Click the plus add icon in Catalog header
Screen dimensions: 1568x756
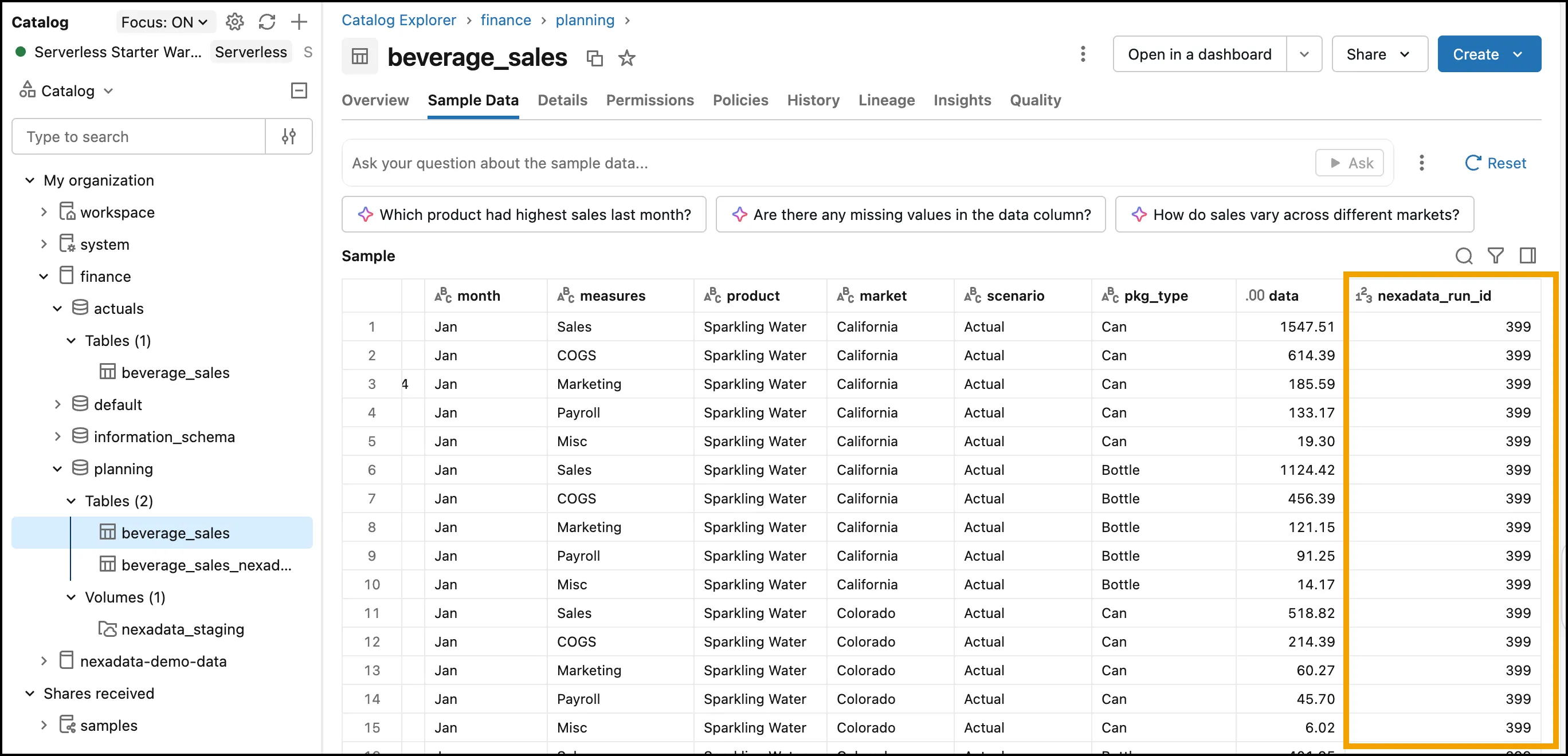click(x=299, y=22)
